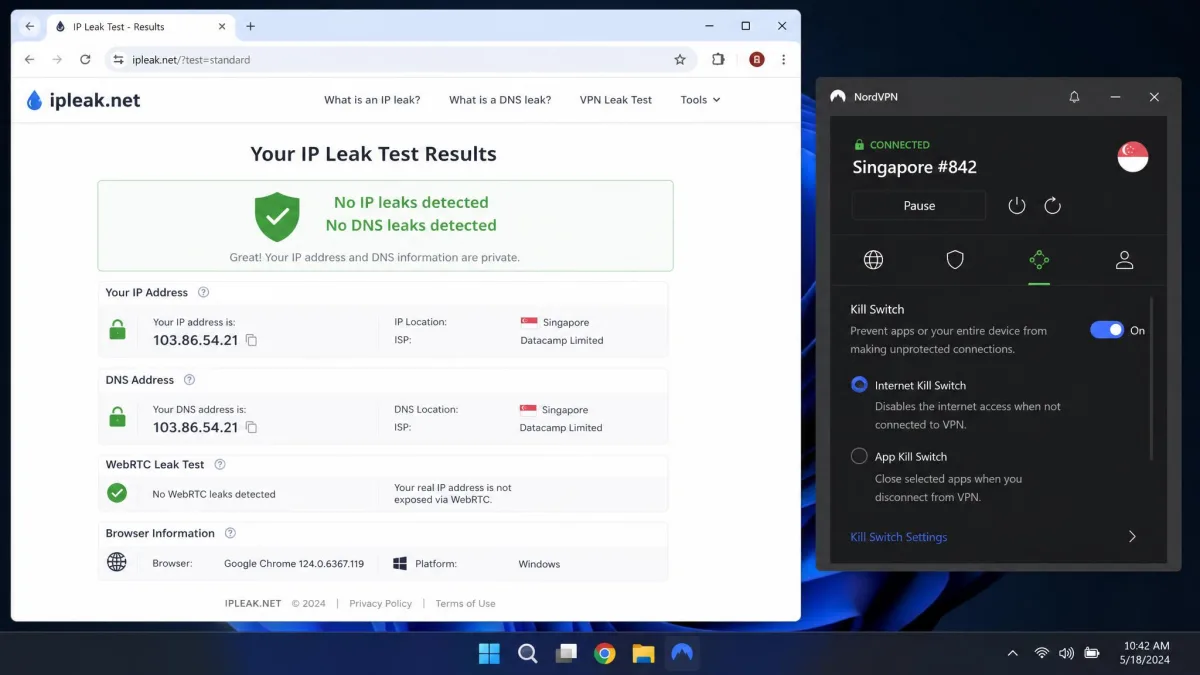Click the 'Singapore #842' server name

[914, 167]
